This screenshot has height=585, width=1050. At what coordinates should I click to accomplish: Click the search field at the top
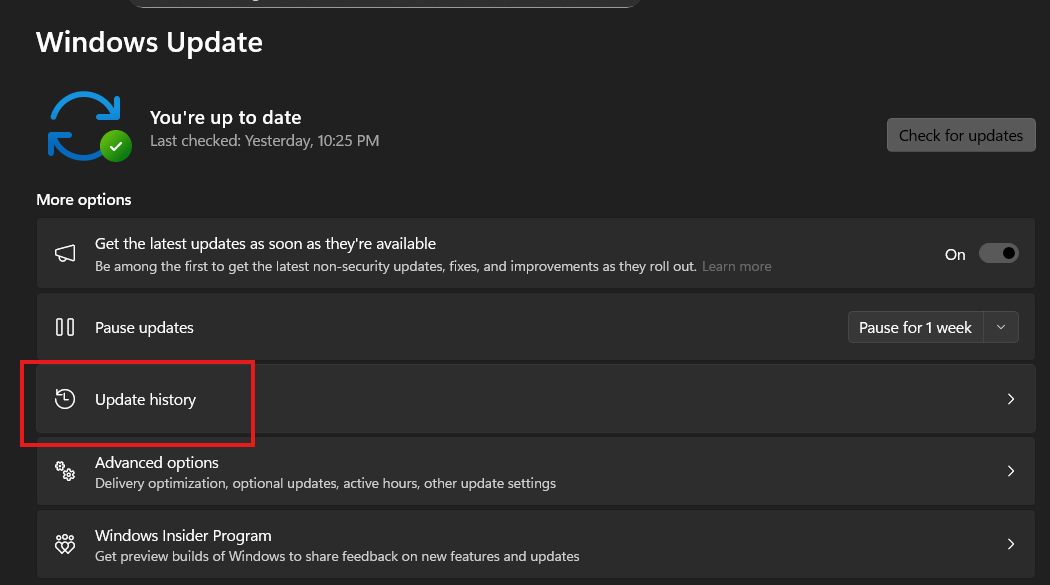pyautogui.click(x=384, y=4)
